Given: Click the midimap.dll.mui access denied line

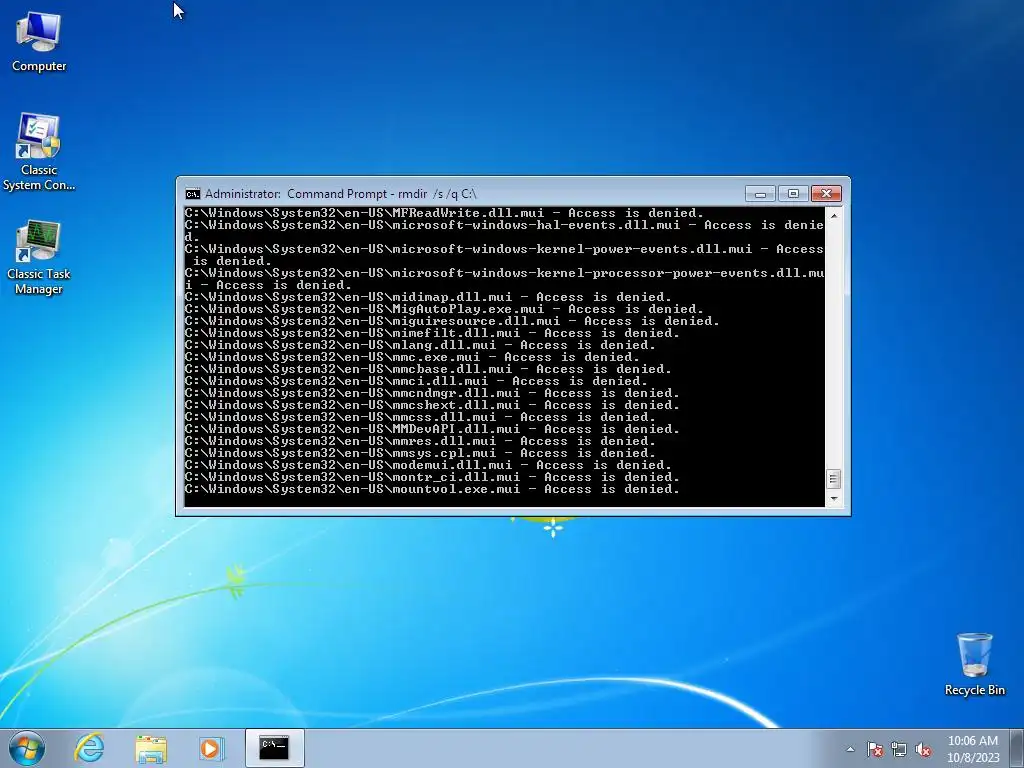Looking at the screenshot, I should pos(428,297).
